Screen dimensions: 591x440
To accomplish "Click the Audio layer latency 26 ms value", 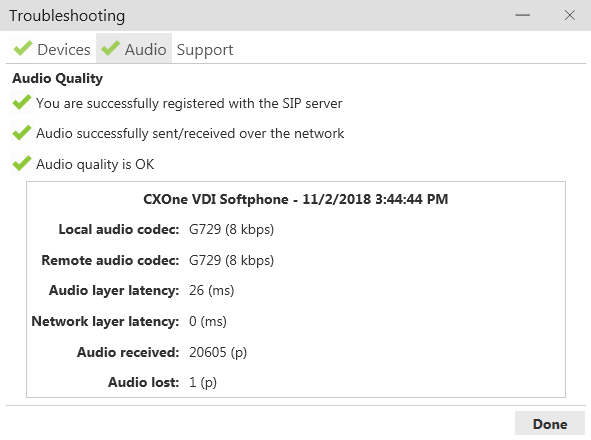I will (211, 290).
